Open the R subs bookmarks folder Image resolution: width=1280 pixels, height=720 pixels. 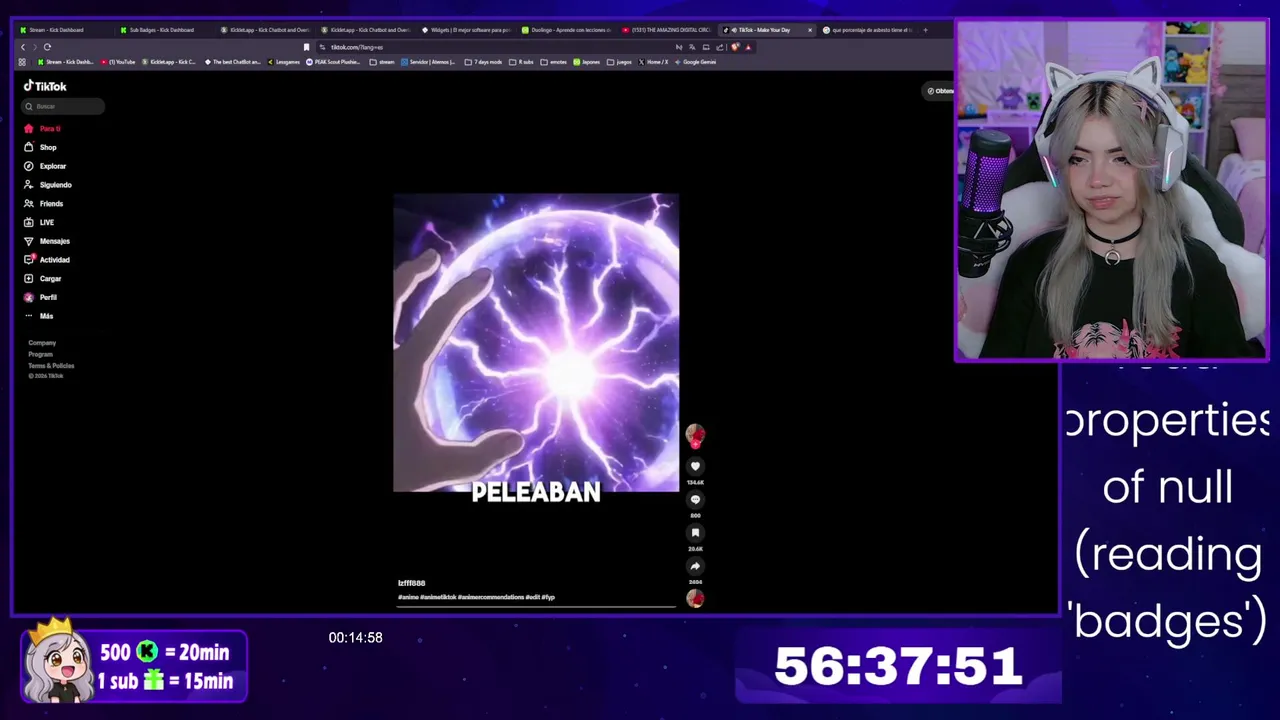point(522,62)
